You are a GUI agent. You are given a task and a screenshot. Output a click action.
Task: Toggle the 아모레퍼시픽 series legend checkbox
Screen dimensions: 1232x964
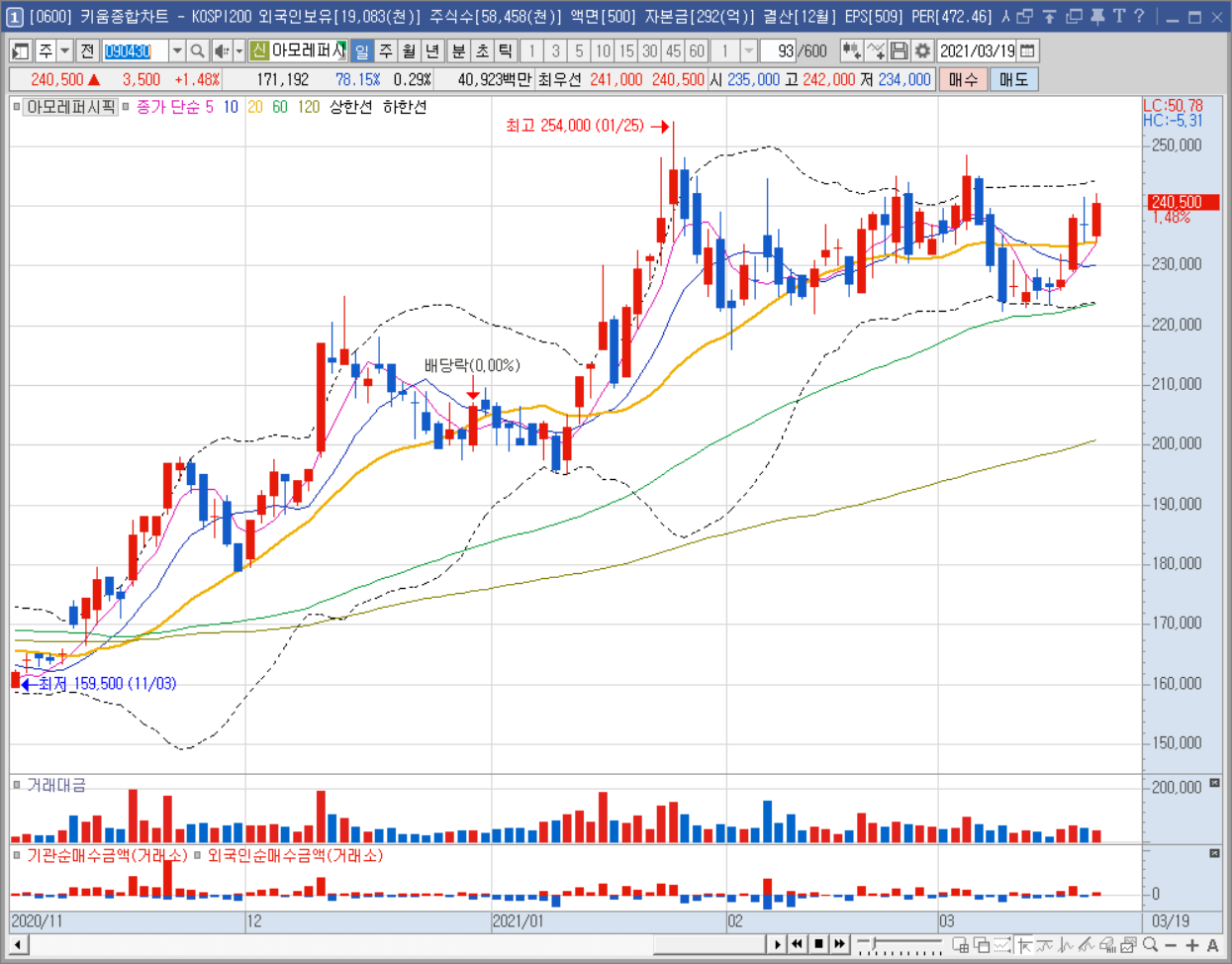tap(17, 107)
